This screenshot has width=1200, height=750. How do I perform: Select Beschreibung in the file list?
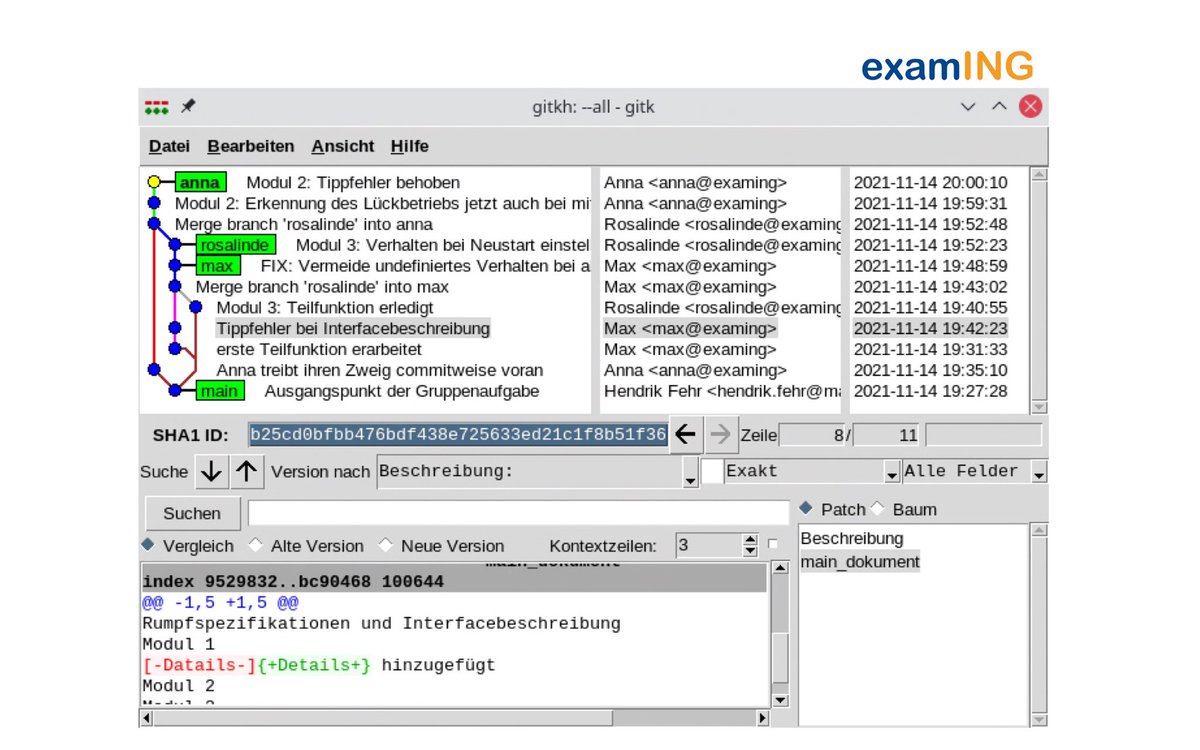pos(852,538)
